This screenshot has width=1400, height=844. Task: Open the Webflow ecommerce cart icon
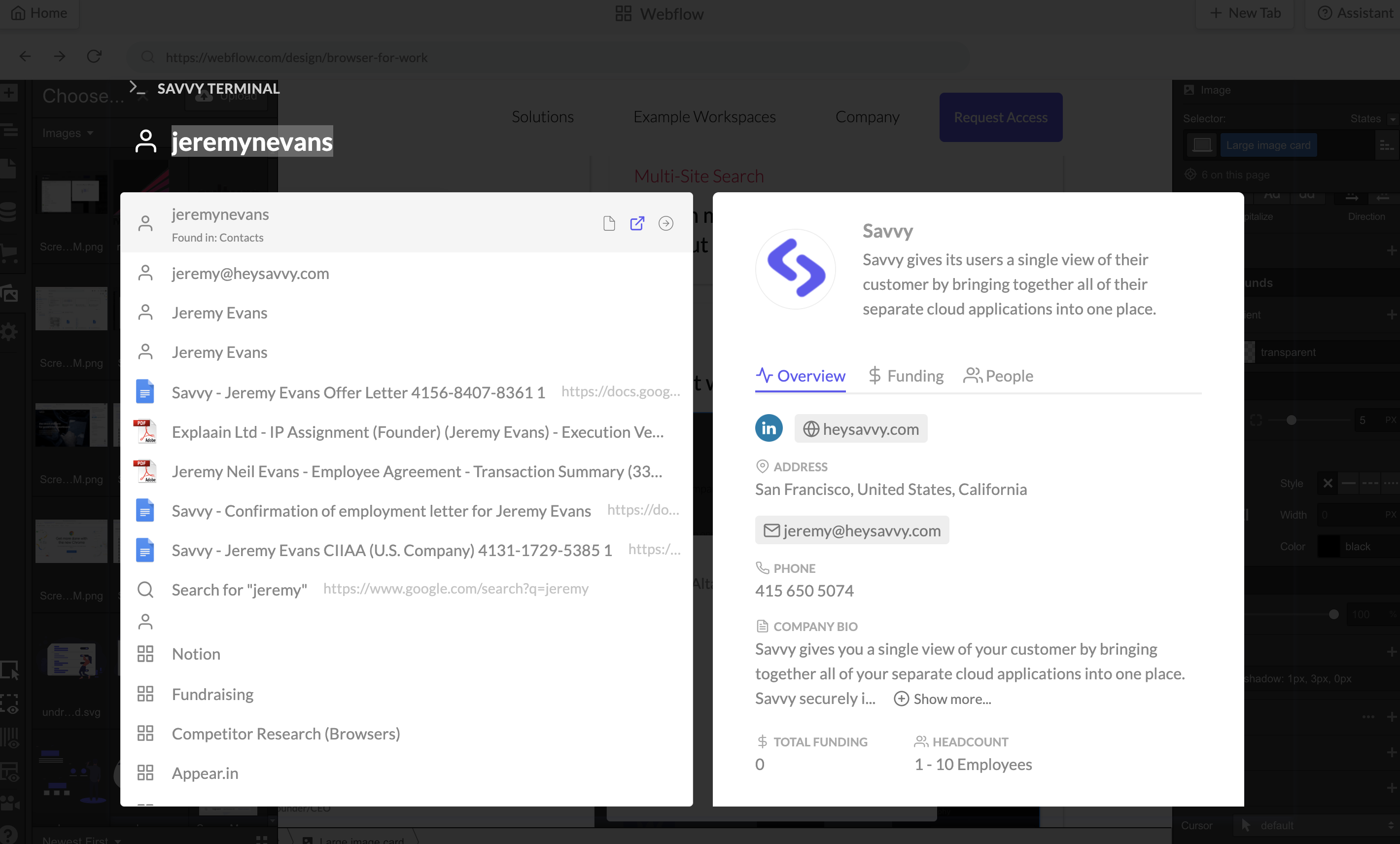coord(9,253)
